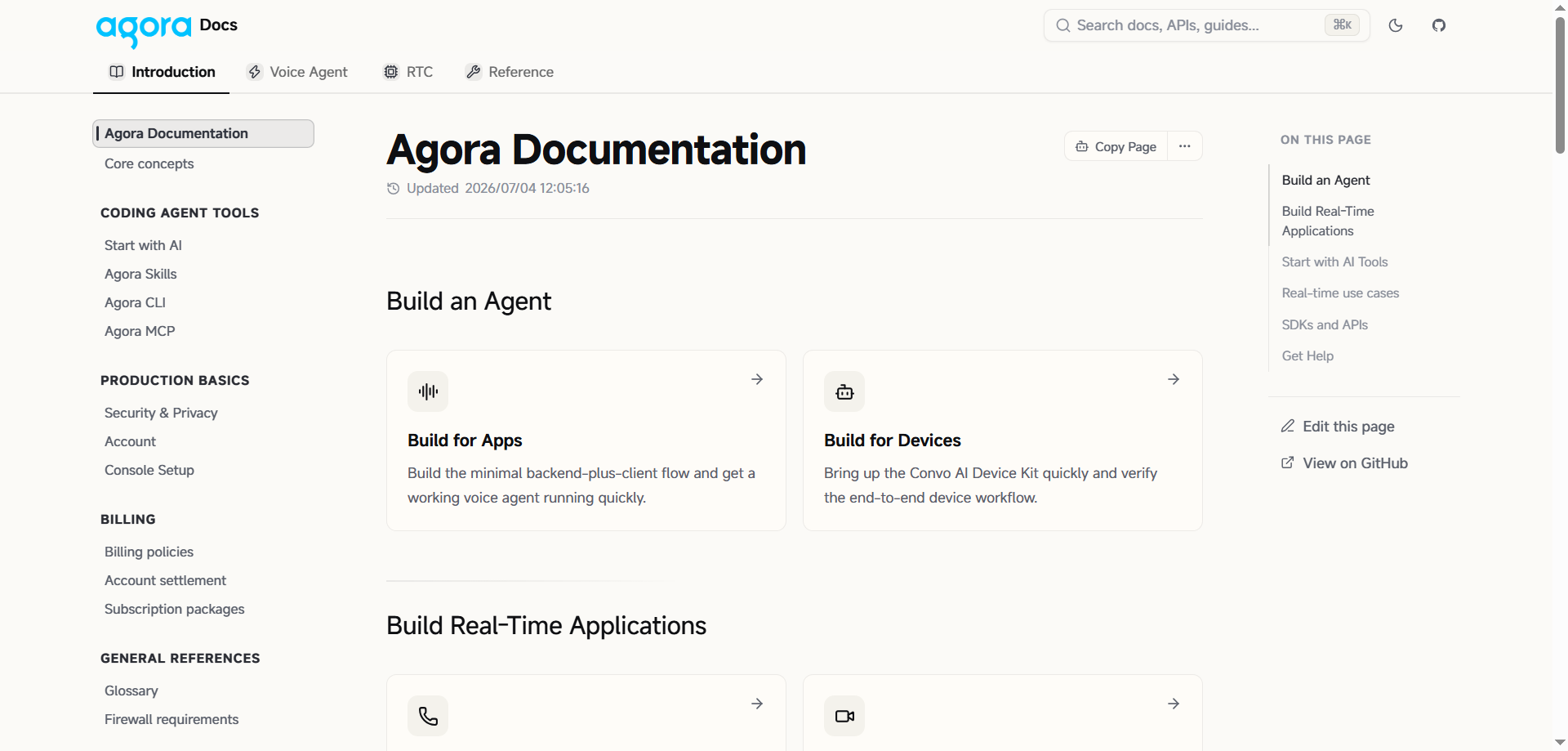Jump to Real-time use cases section

point(1340,293)
